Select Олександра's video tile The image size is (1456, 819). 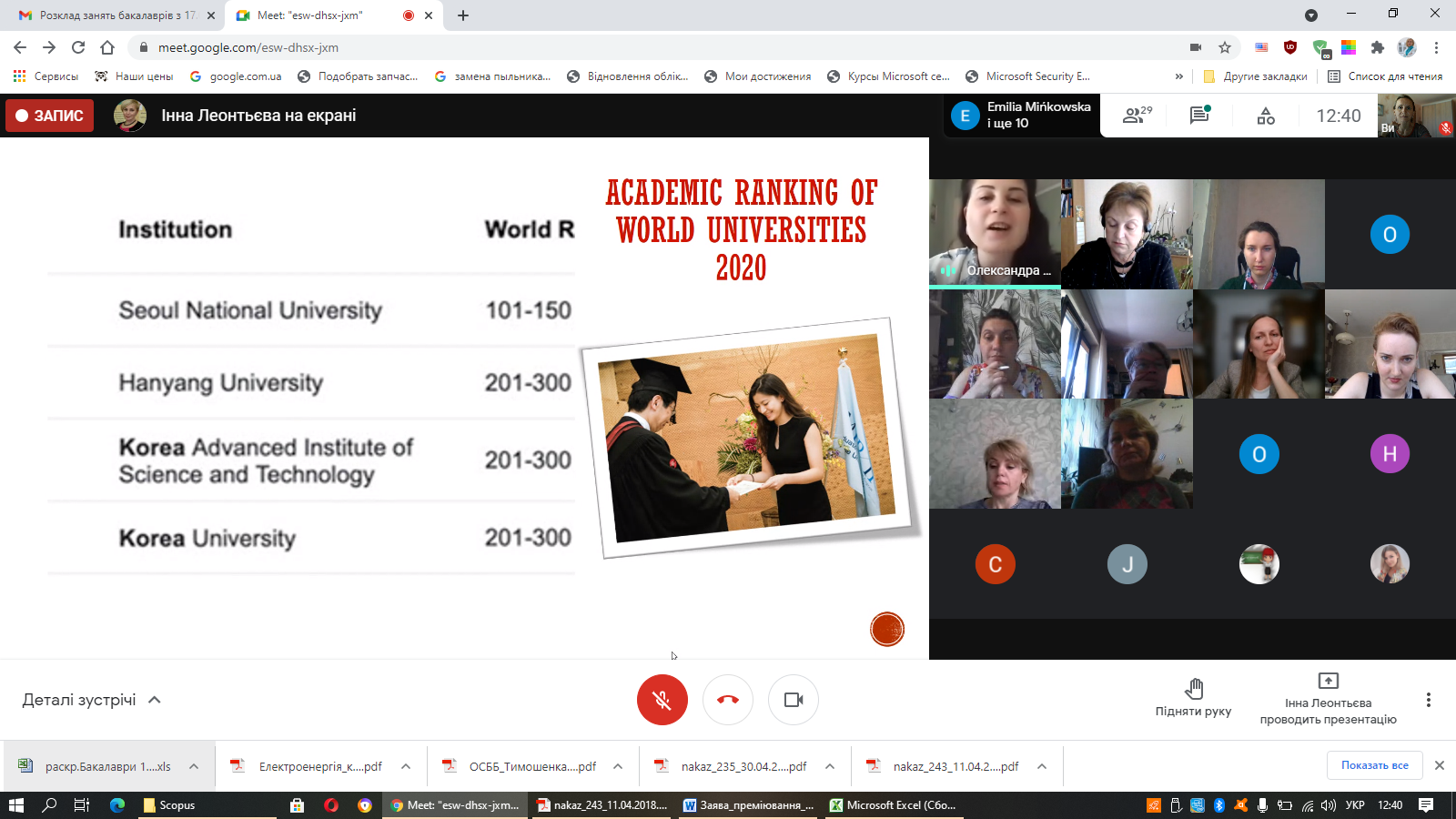[995, 234]
